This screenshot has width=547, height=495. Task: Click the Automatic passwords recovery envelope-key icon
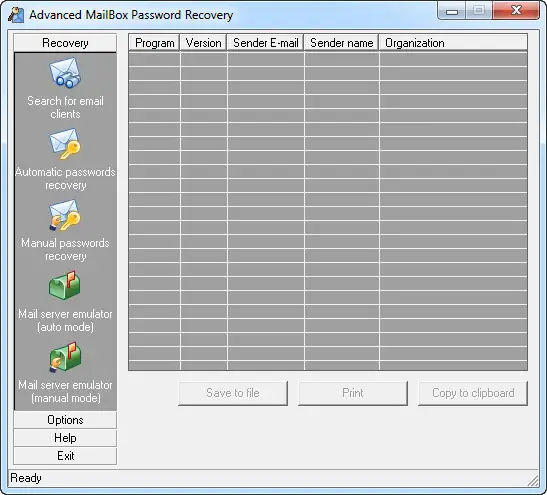tap(65, 144)
